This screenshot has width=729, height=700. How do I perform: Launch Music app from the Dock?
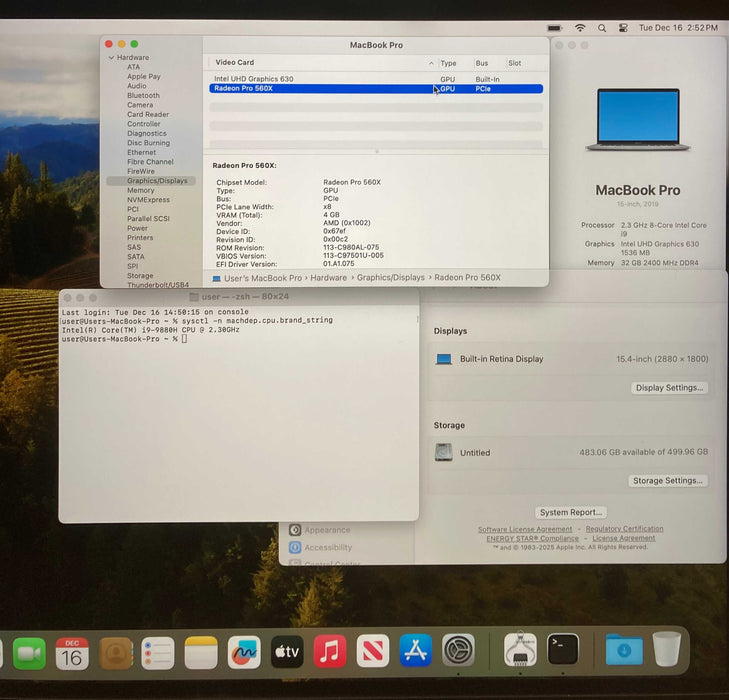tap(330, 651)
